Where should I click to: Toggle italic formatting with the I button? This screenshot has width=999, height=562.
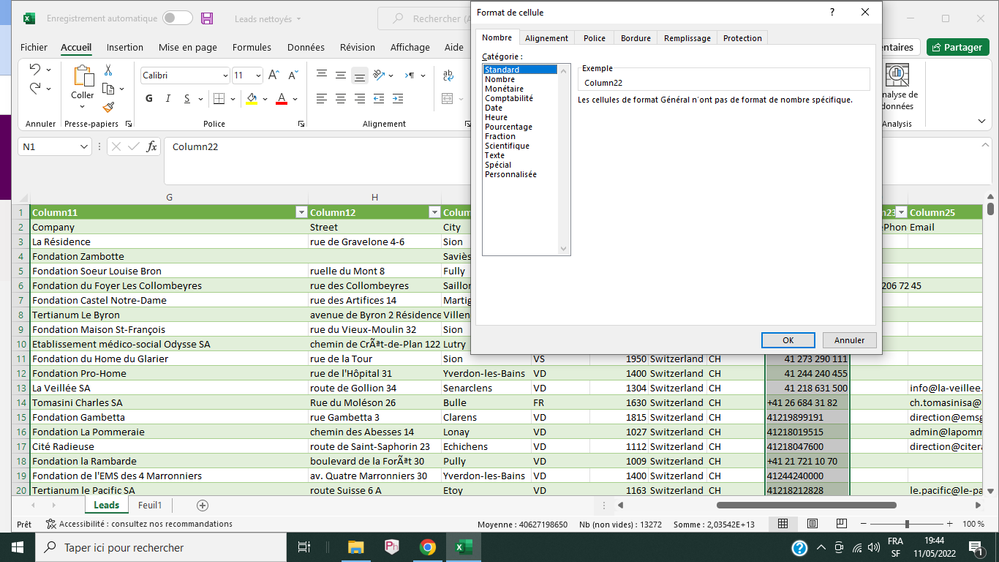point(168,98)
